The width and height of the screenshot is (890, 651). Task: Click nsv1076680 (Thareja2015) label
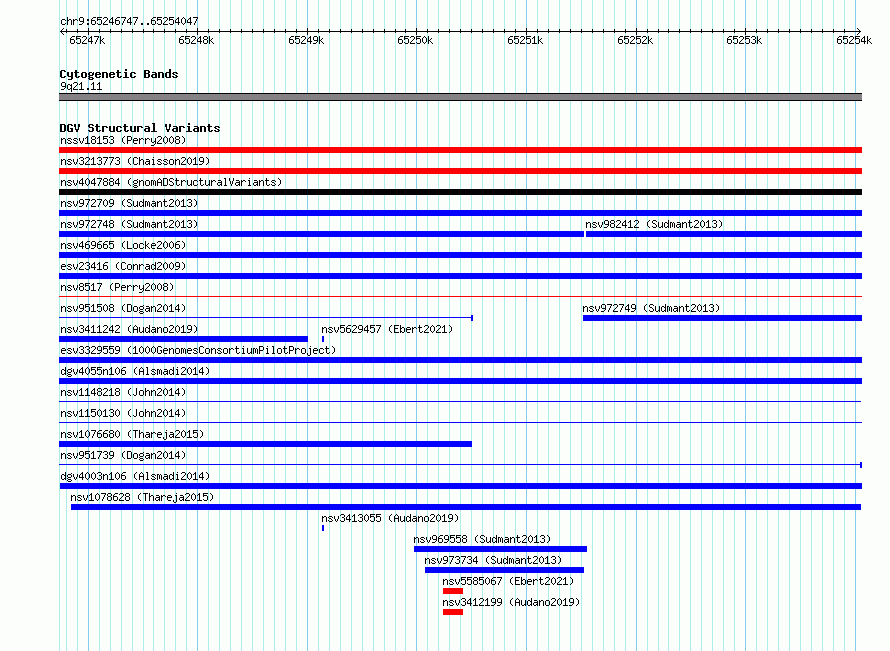132,434
